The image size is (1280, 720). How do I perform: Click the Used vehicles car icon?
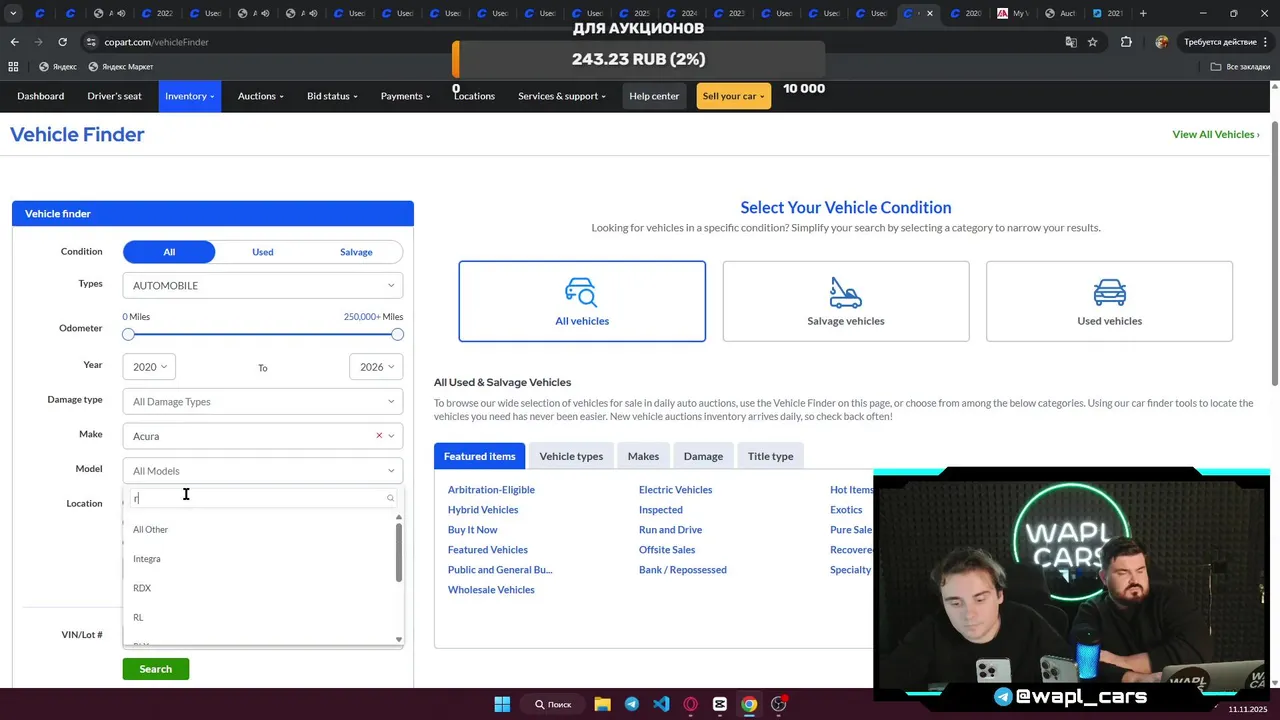click(1109, 292)
